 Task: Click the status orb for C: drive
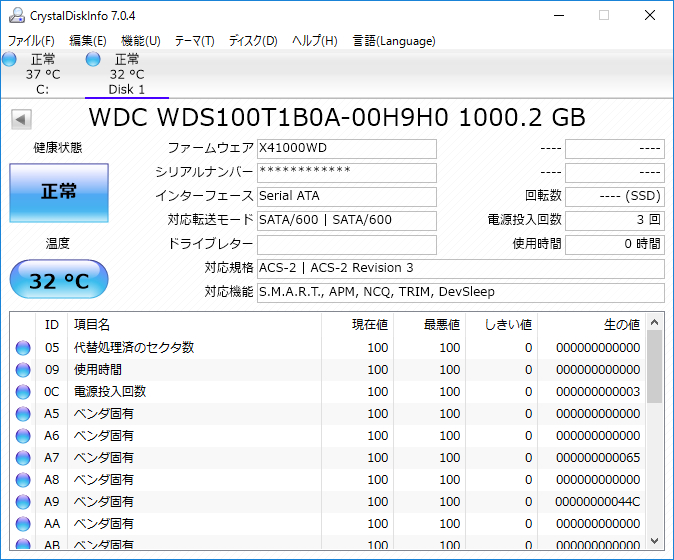coord(10,60)
